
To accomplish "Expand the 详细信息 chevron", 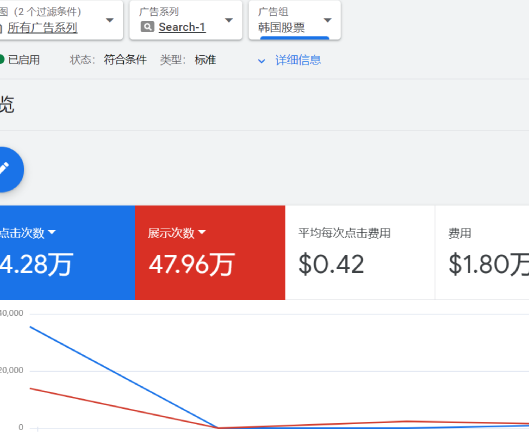I will [261, 61].
